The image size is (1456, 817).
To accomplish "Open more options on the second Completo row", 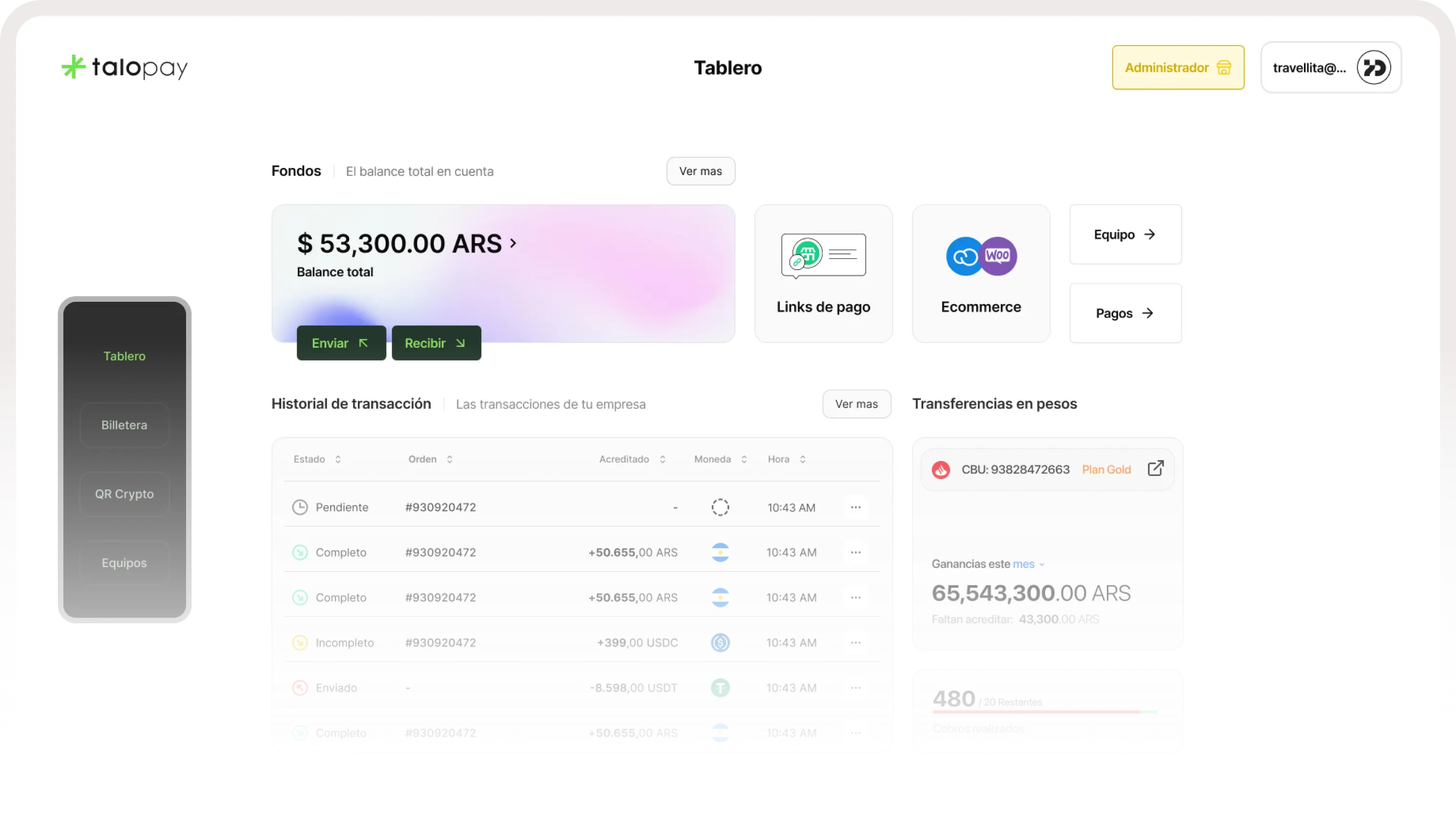I will (x=856, y=598).
